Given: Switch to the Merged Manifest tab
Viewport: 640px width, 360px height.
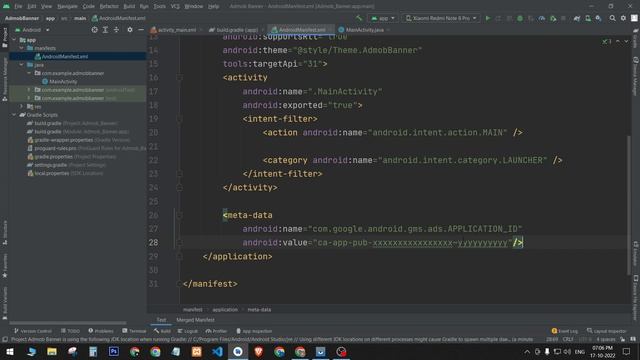Looking at the screenshot, I should (x=195, y=320).
